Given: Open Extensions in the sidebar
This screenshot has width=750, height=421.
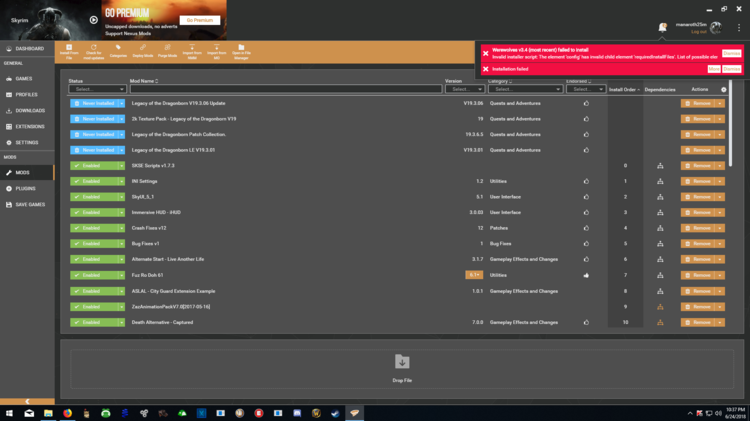Looking at the screenshot, I should tap(27, 126).
